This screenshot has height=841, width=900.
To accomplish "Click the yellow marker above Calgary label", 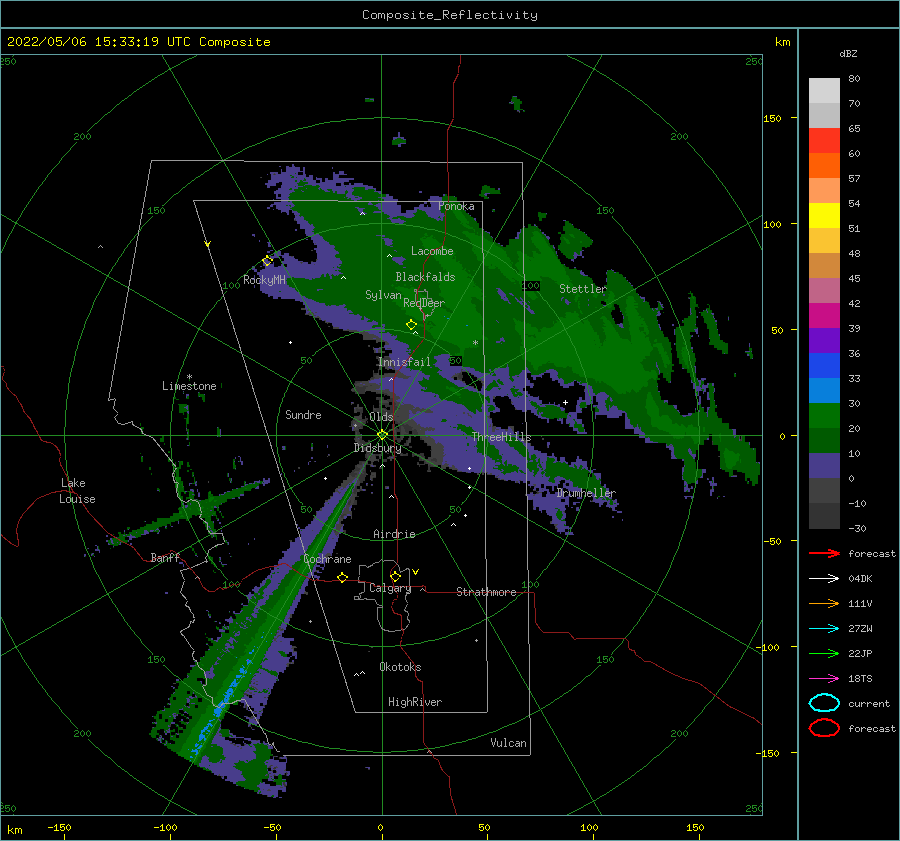I will point(395,576).
